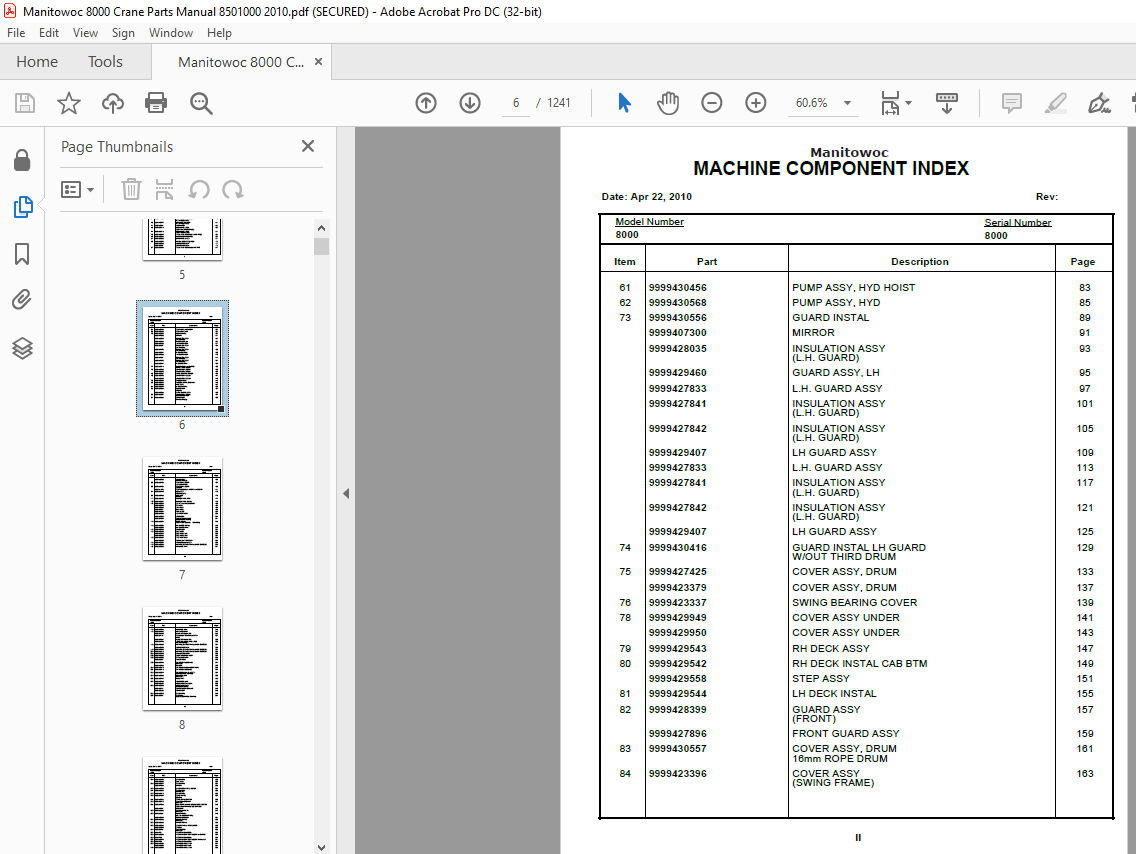Click the upload to cloud icon
This screenshot has height=854, width=1136.
(112, 103)
